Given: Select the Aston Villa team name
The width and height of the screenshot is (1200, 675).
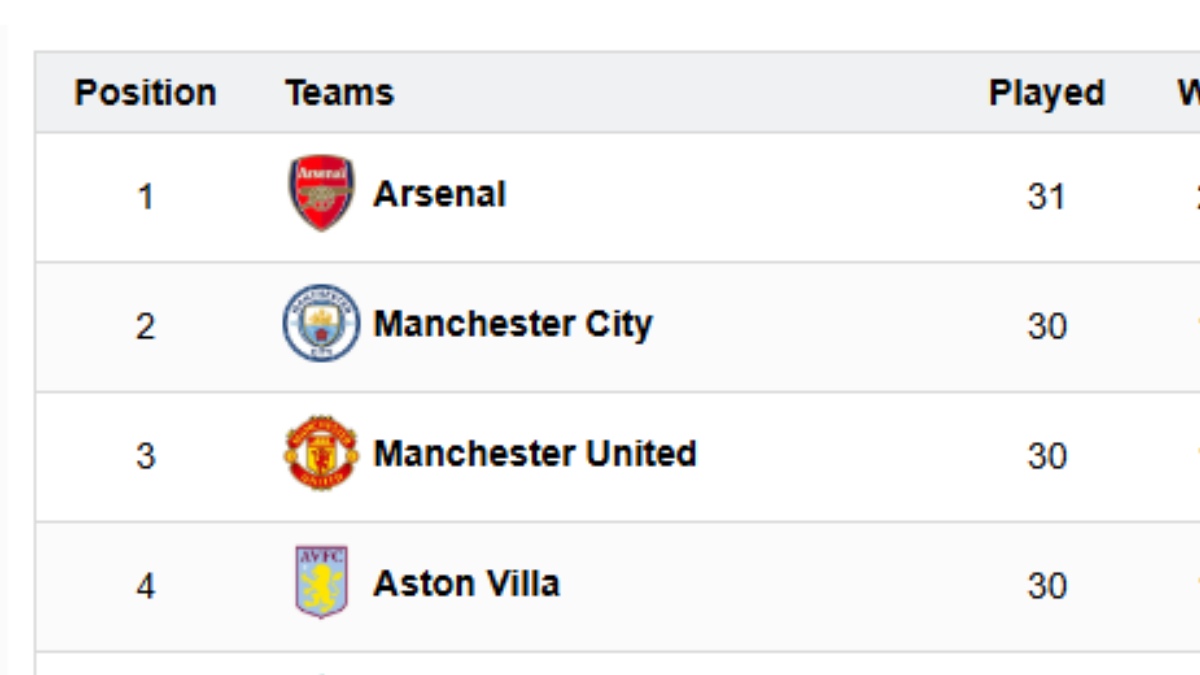Looking at the screenshot, I should (465, 583).
